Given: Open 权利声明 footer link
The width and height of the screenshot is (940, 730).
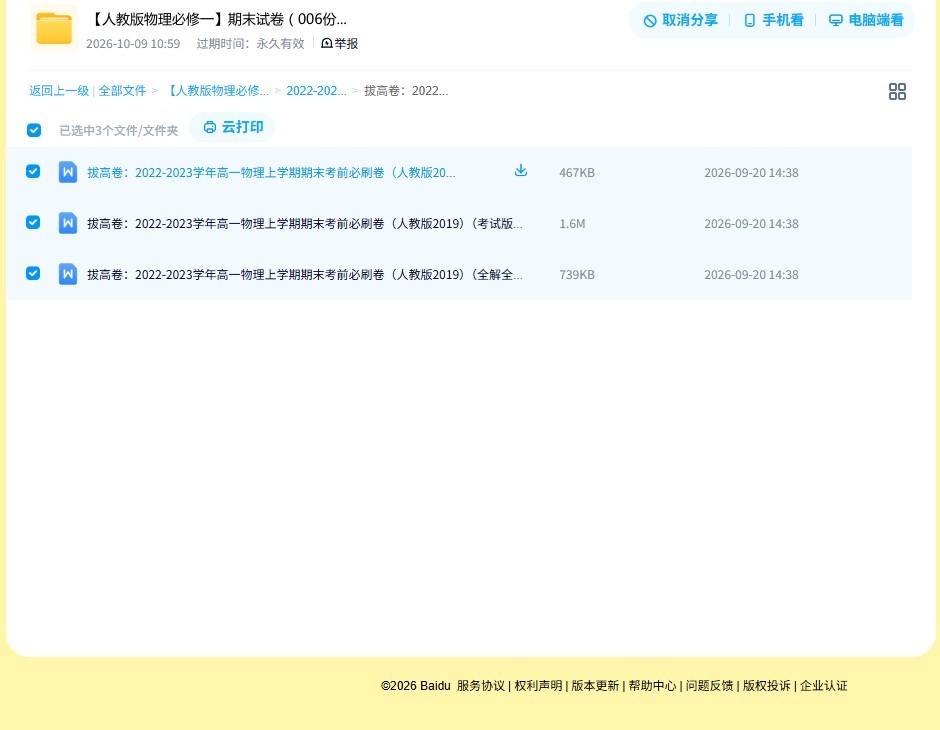Looking at the screenshot, I should [538, 686].
